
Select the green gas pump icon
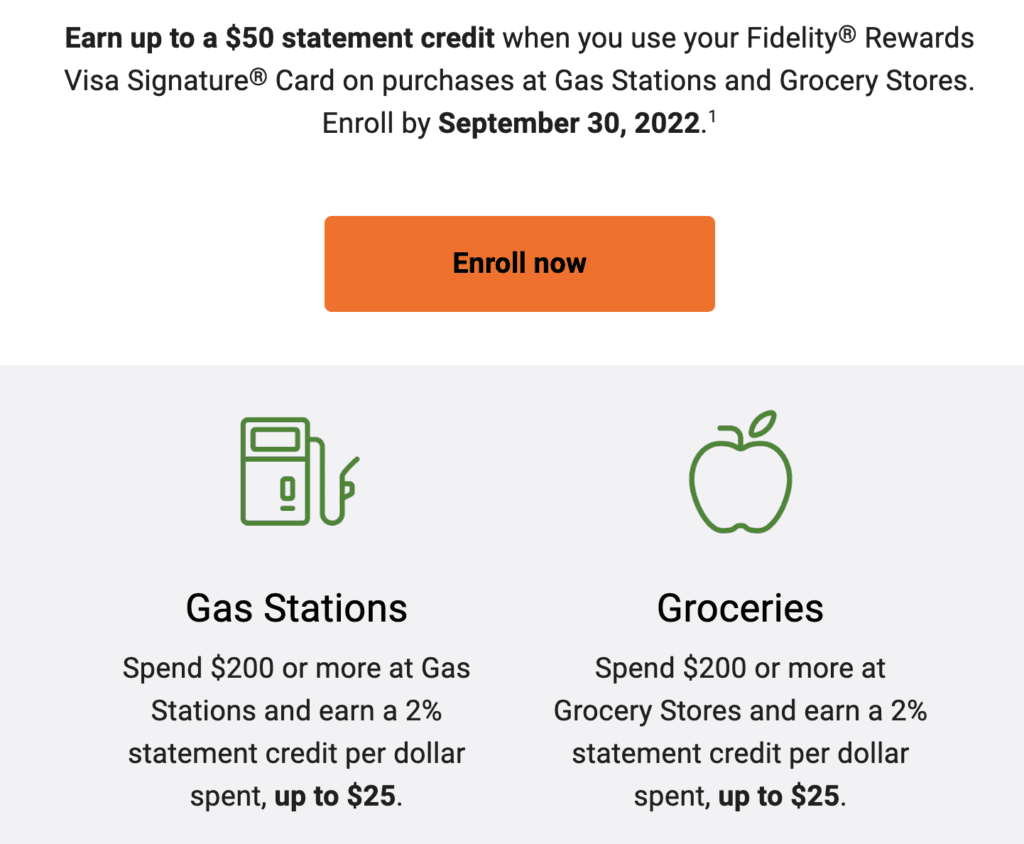[300, 471]
